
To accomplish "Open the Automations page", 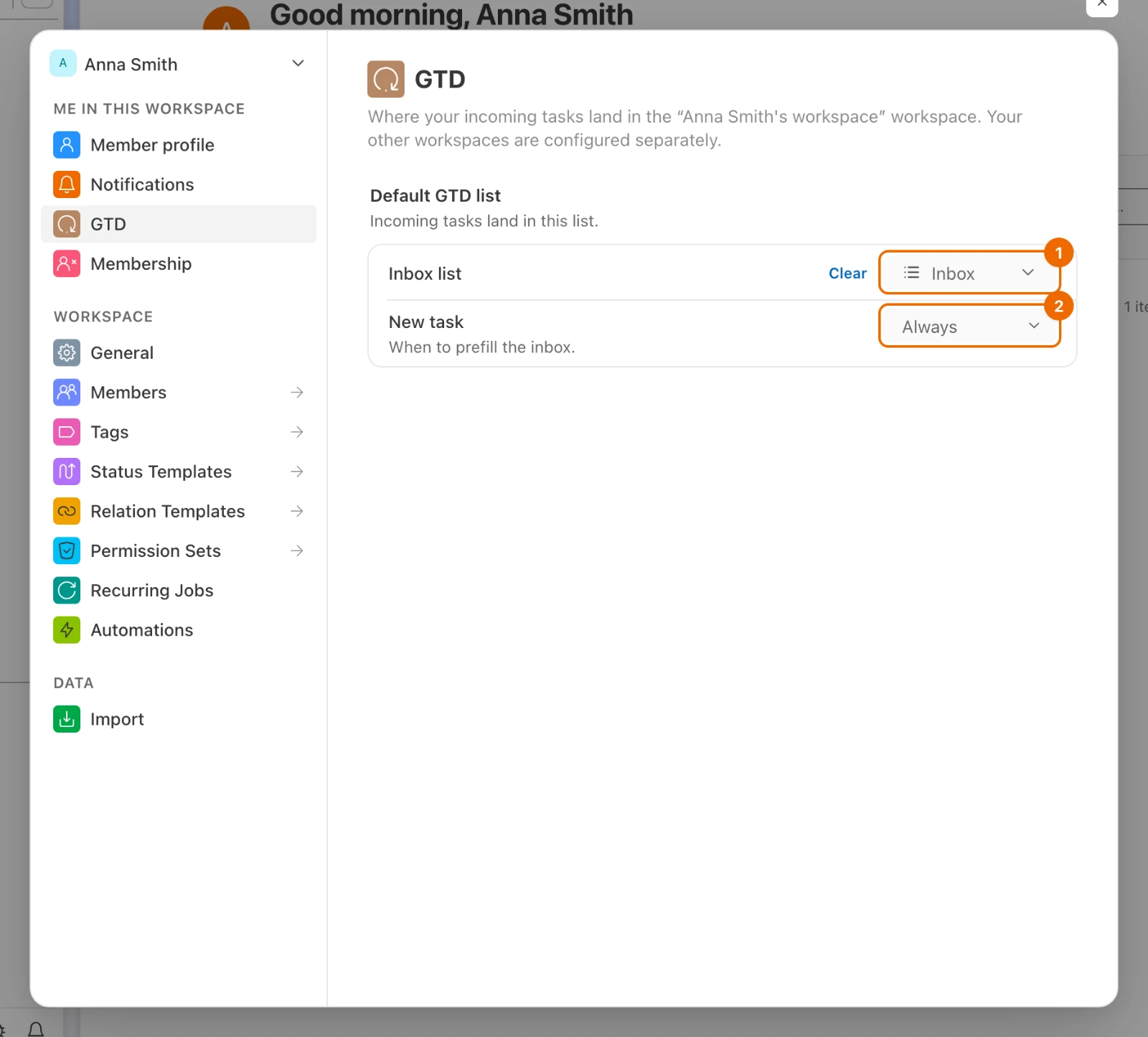I will point(179,629).
